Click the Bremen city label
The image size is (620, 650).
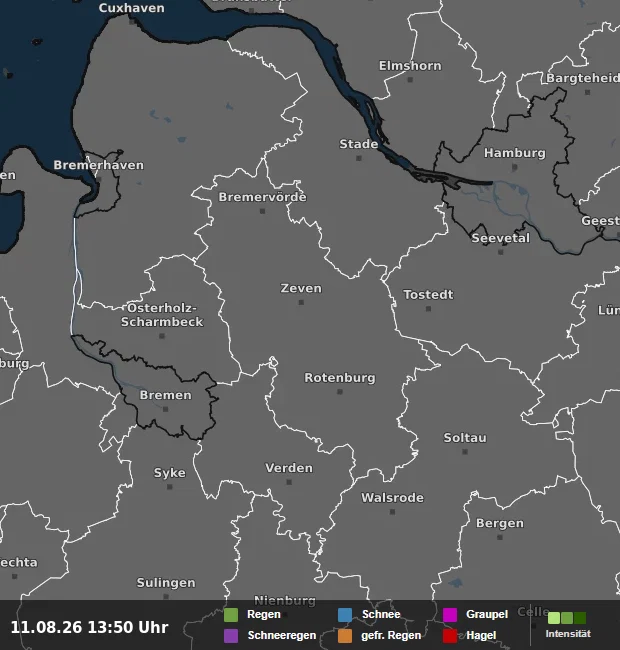click(x=166, y=395)
